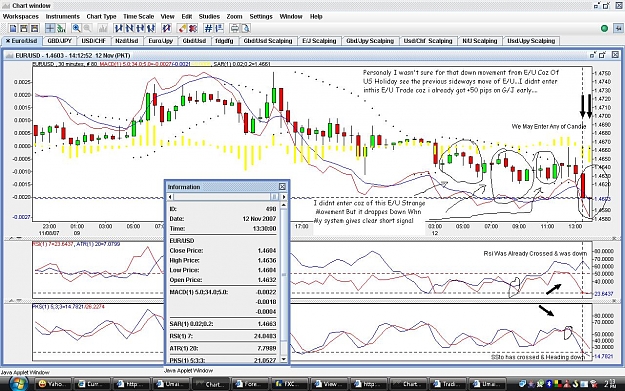Open the Zoom menu
This screenshot has width=625, height=391.
click(234, 16)
